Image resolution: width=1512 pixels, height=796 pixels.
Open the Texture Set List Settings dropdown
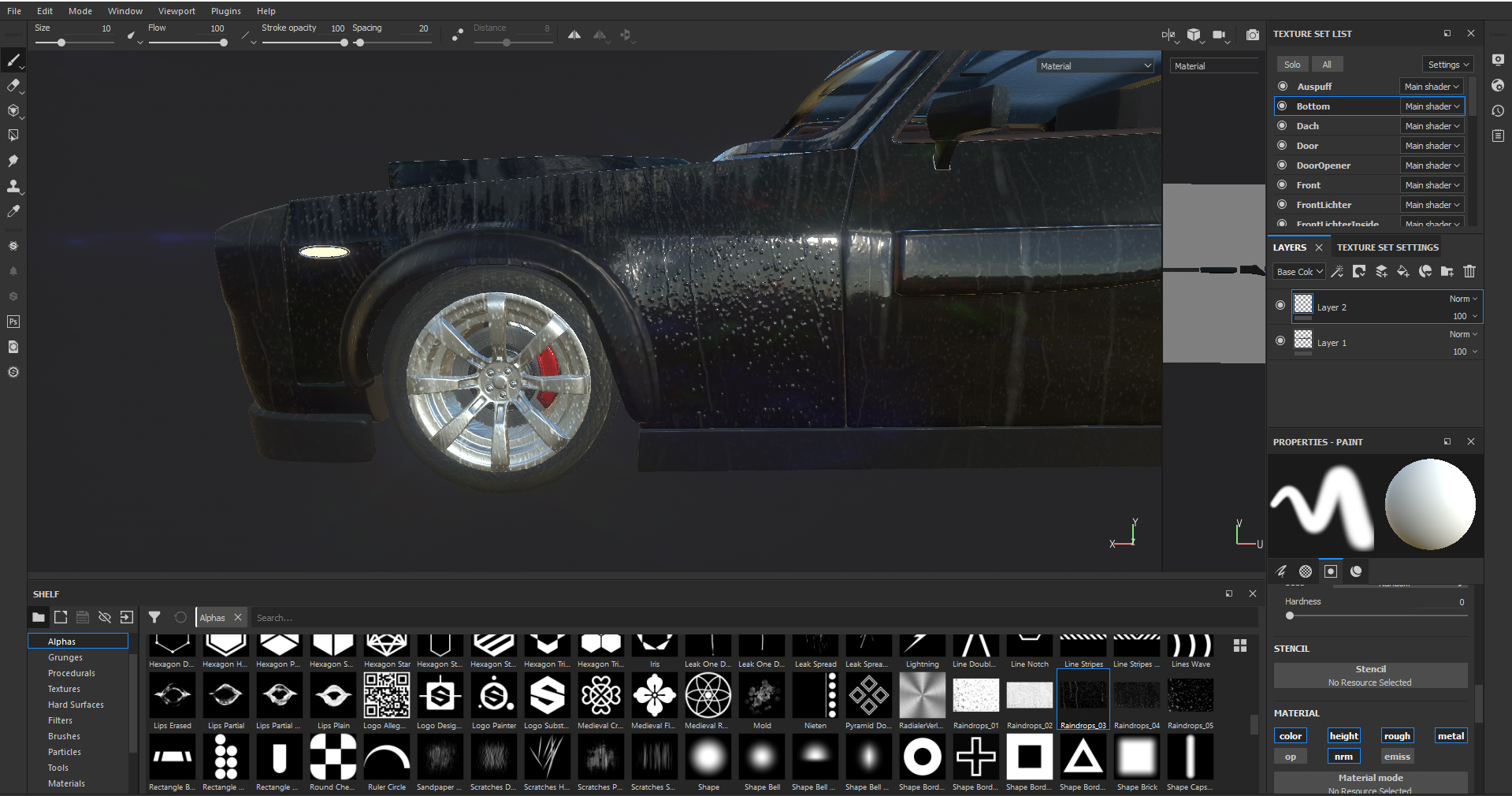tap(1447, 65)
